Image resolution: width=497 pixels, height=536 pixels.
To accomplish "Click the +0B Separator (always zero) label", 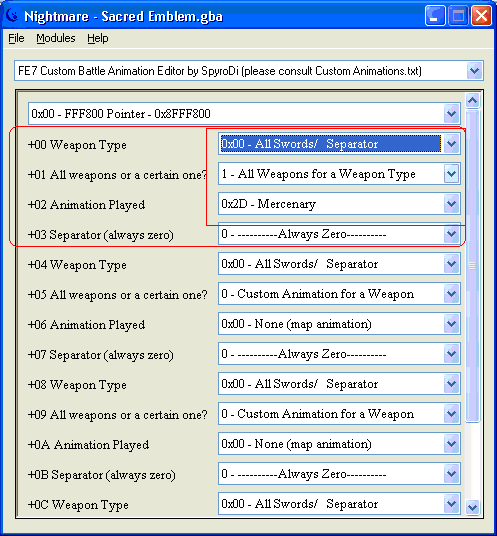I will (x=102, y=475).
